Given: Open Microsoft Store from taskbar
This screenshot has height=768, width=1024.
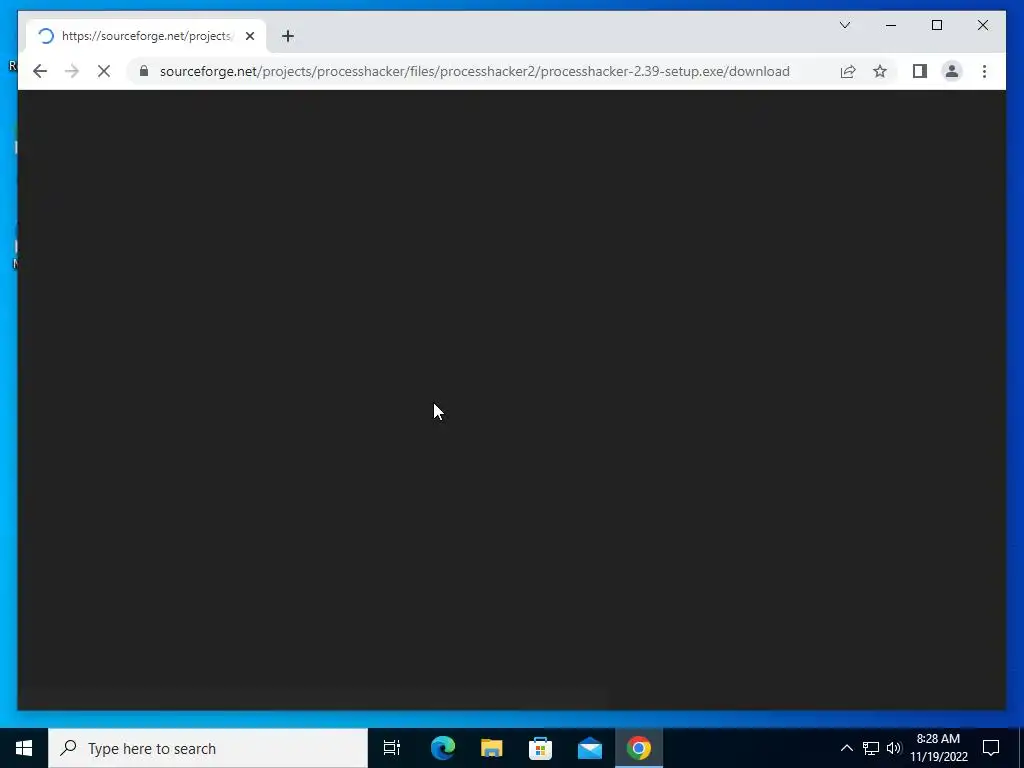Looking at the screenshot, I should pyautogui.click(x=541, y=748).
